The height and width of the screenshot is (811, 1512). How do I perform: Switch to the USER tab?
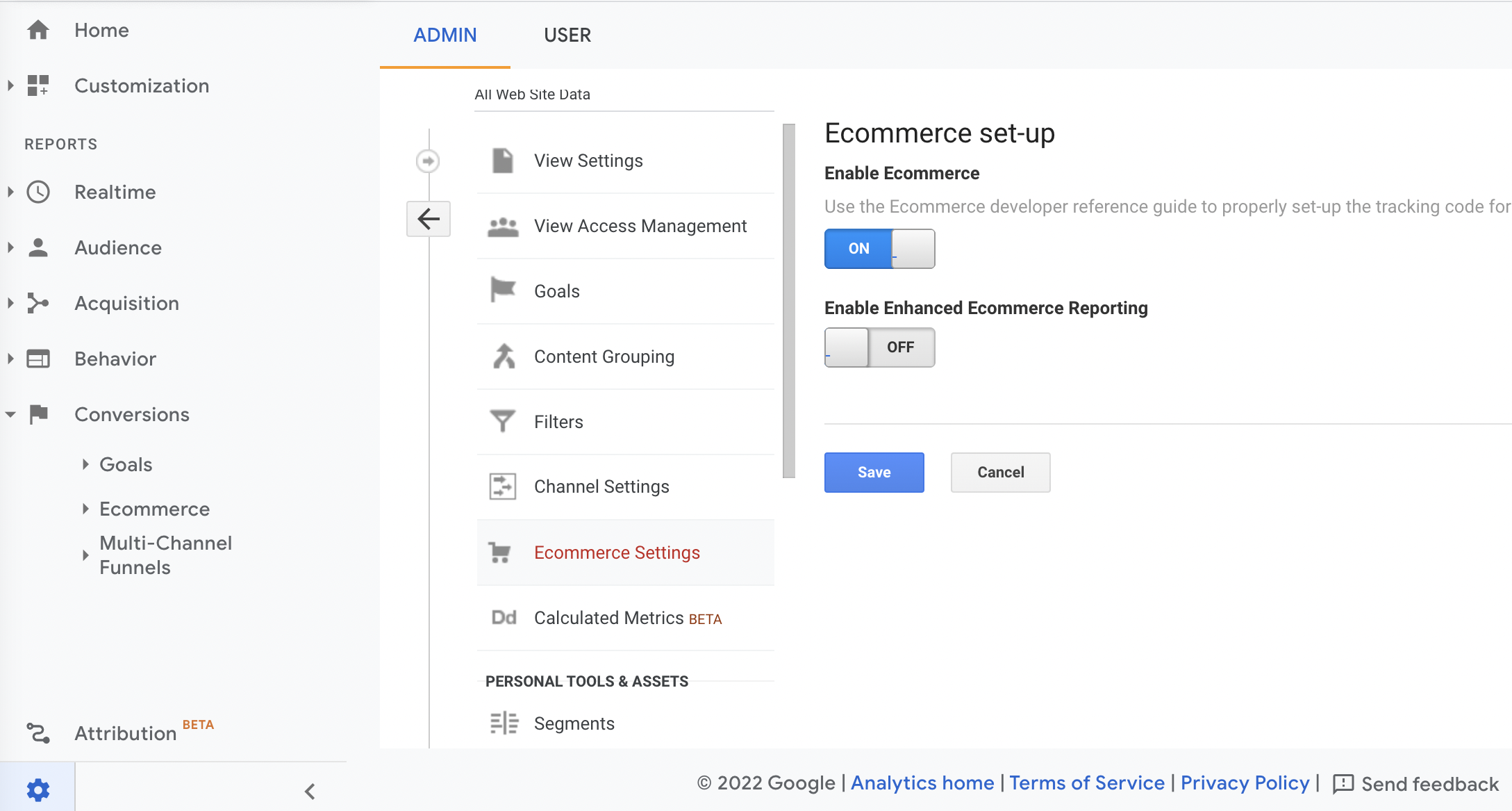click(x=567, y=35)
